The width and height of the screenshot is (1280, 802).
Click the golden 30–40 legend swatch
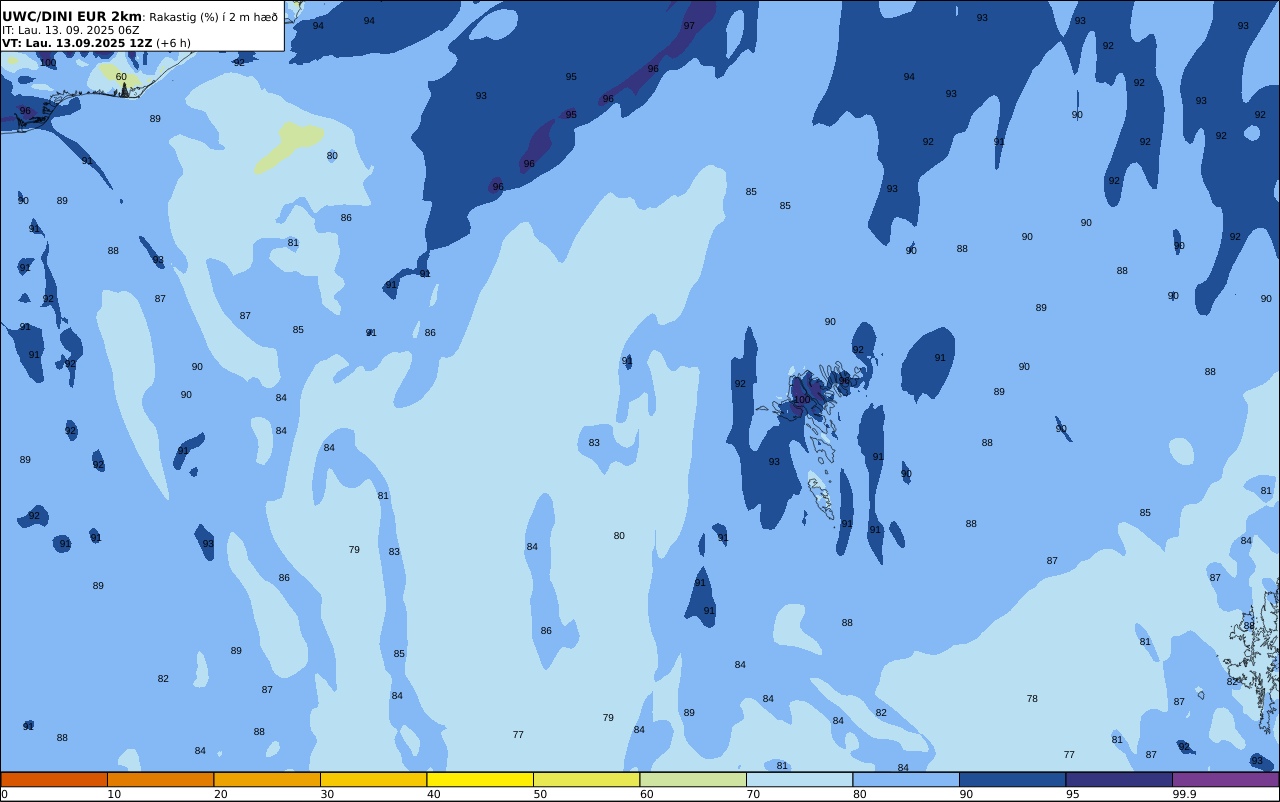pos(373,779)
